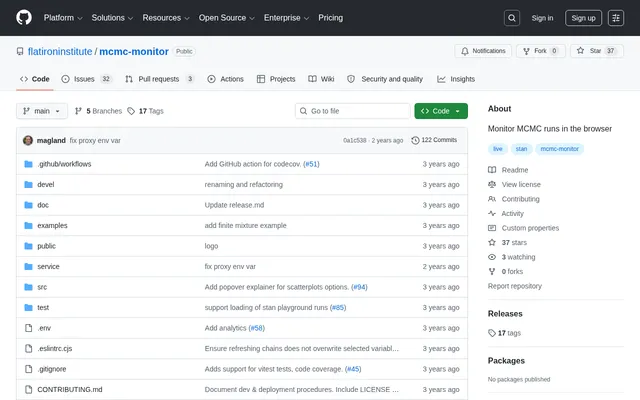The width and height of the screenshot is (640, 400).
Task: Open the search magnifier button
Action: (511, 18)
